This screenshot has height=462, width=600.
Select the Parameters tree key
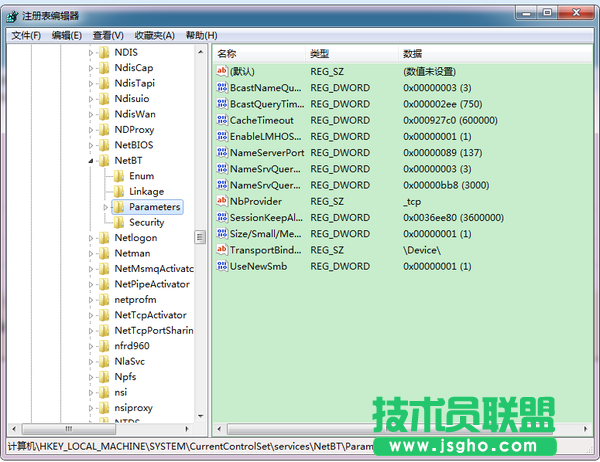(x=155, y=207)
